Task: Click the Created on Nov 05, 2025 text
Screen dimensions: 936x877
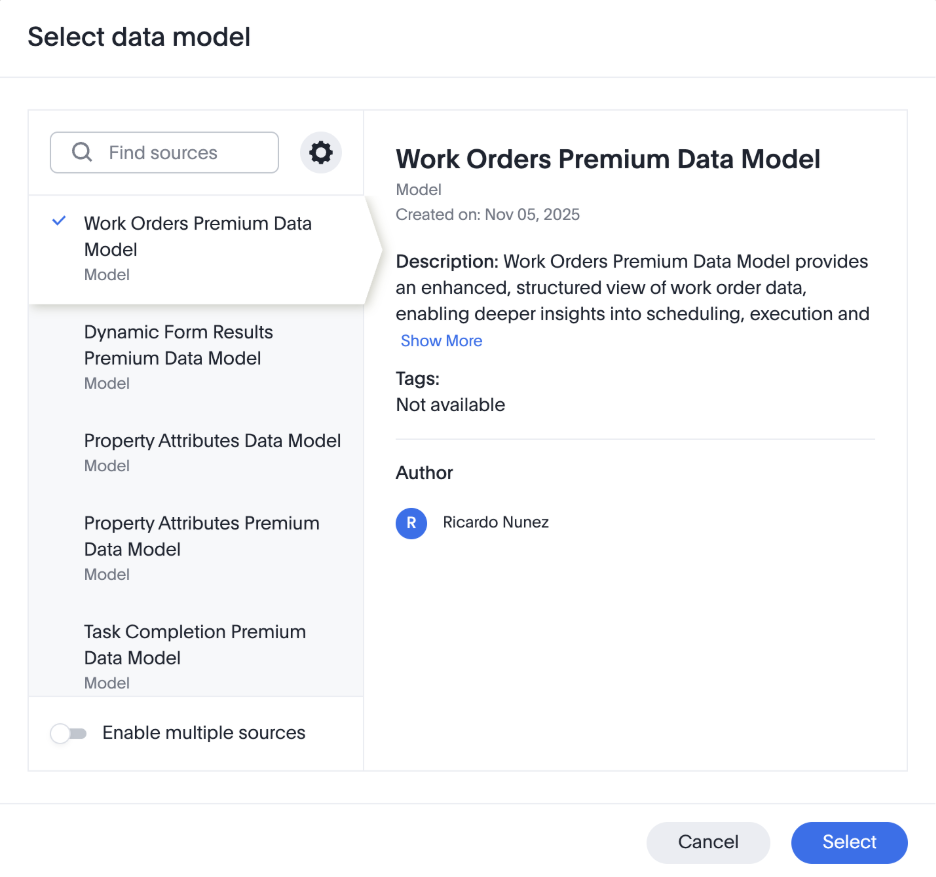Action: tap(488, 214)
